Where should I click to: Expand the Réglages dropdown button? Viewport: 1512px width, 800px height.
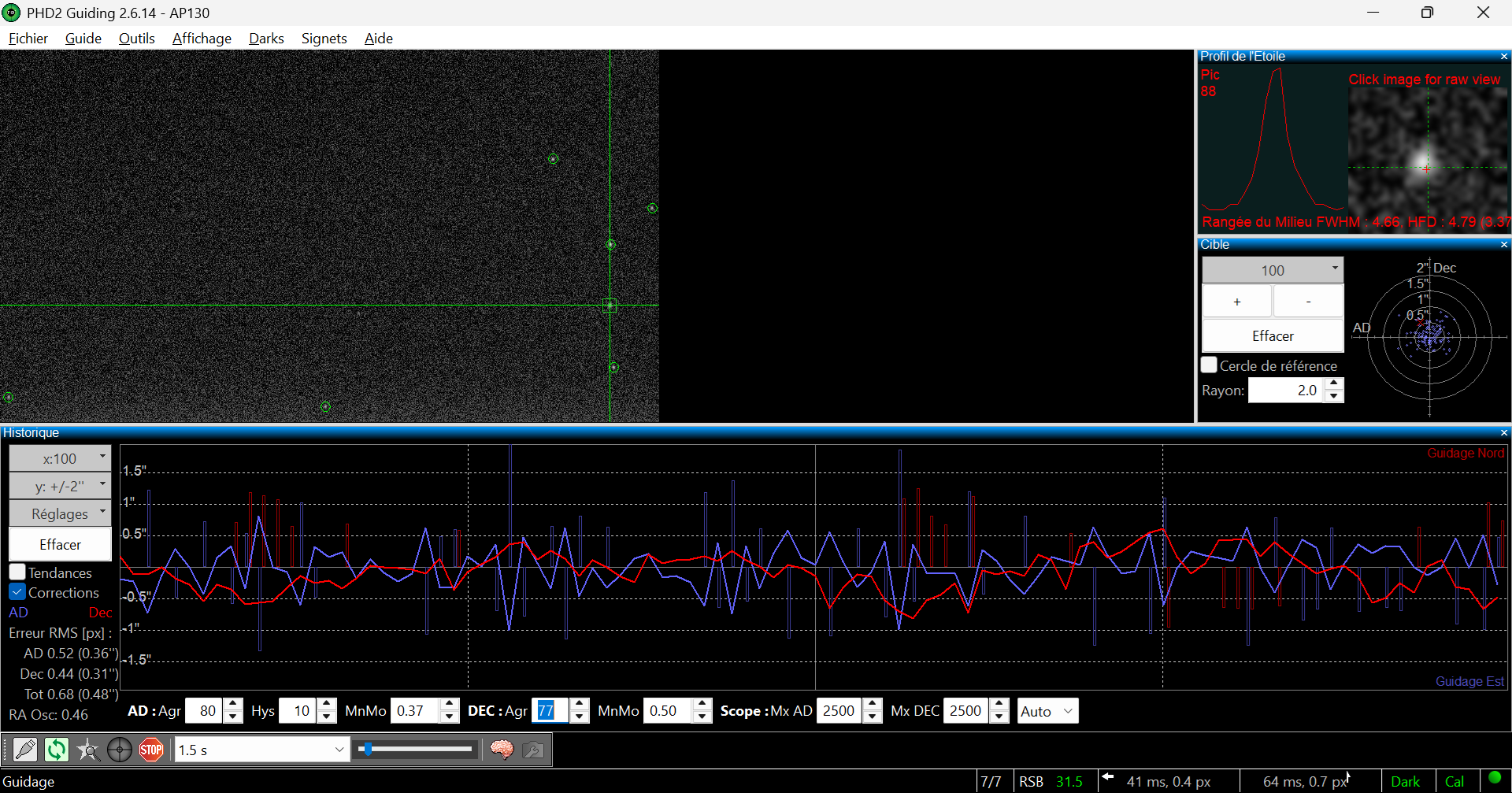[x=60, y=513]
